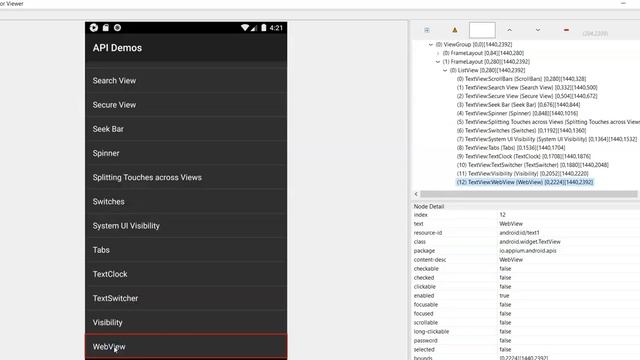Collapse the (1) FrameLayout node
This screenshot has width=640, height=360.
438,62
